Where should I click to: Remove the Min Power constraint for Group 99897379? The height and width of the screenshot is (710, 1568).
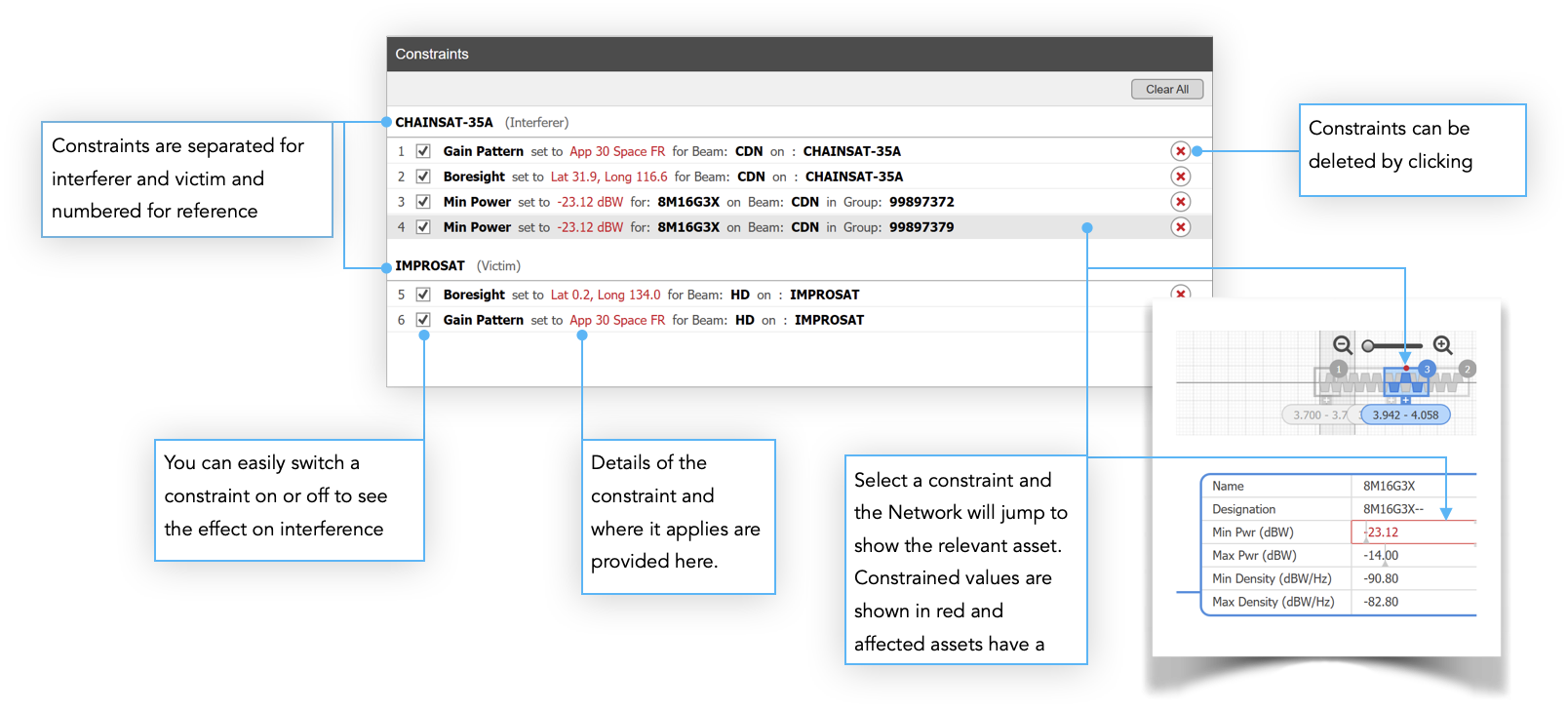(1180, 227)
